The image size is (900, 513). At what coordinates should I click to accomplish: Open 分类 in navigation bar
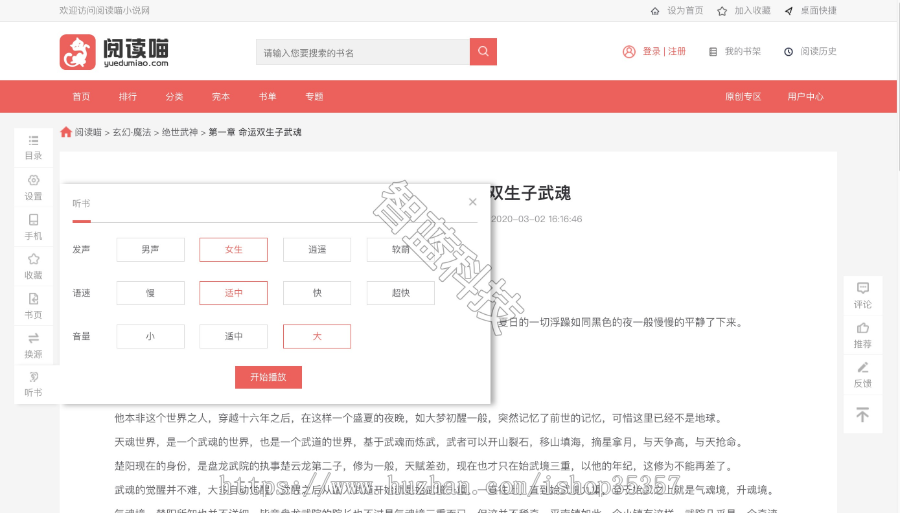[x=174, y=96]
